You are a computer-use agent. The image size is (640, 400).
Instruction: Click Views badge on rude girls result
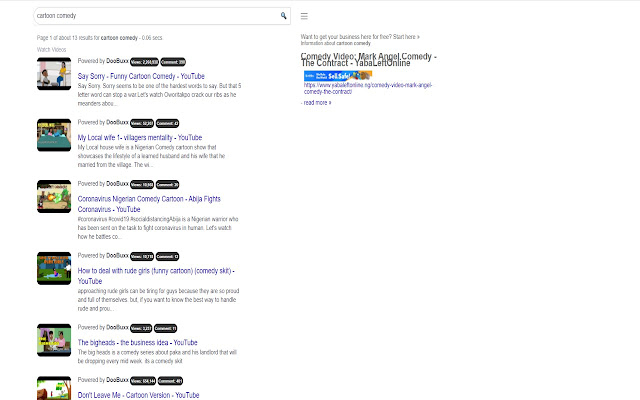pos(142,256)
